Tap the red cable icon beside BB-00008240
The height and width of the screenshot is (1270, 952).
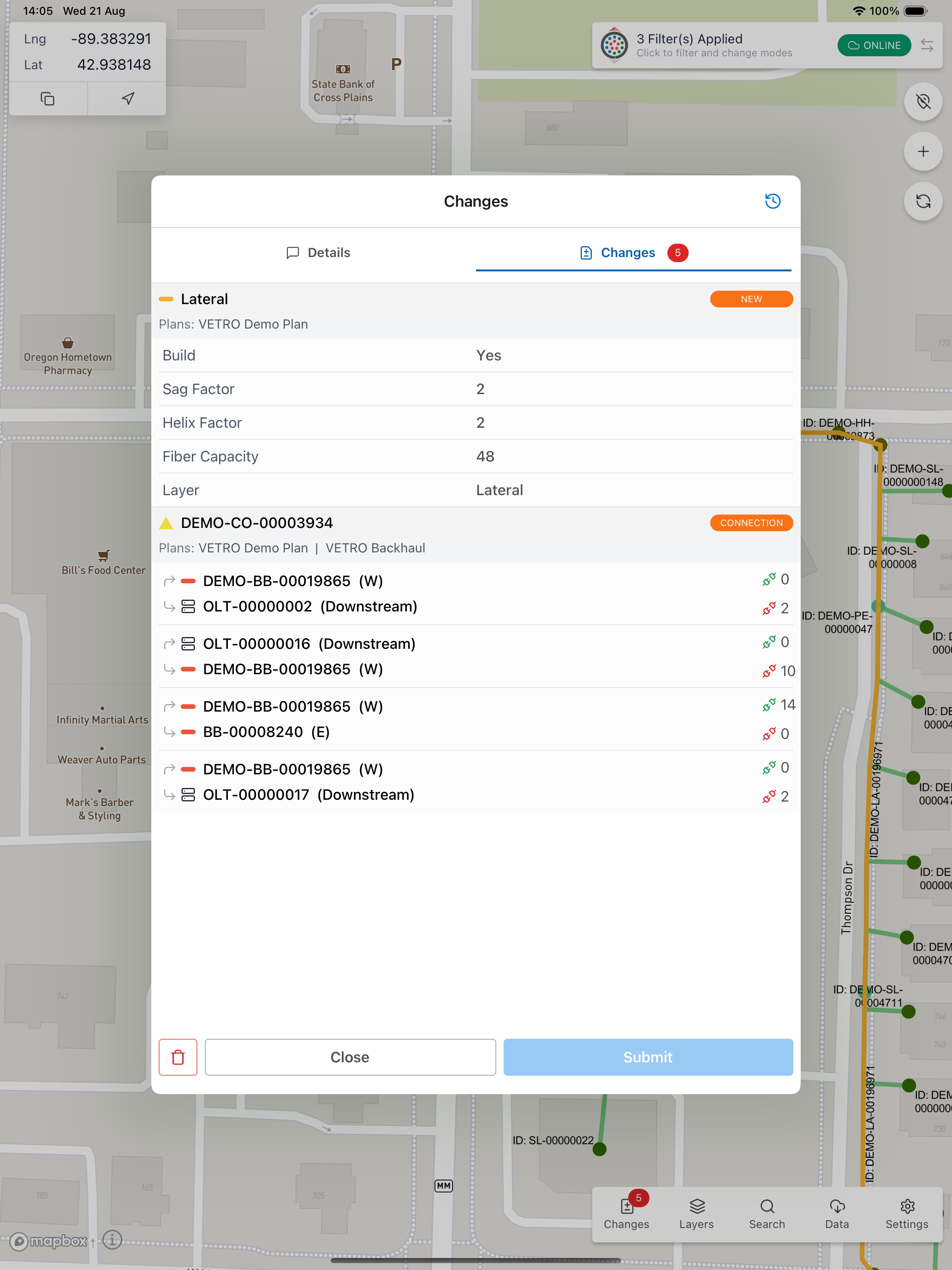coord(188,732)
